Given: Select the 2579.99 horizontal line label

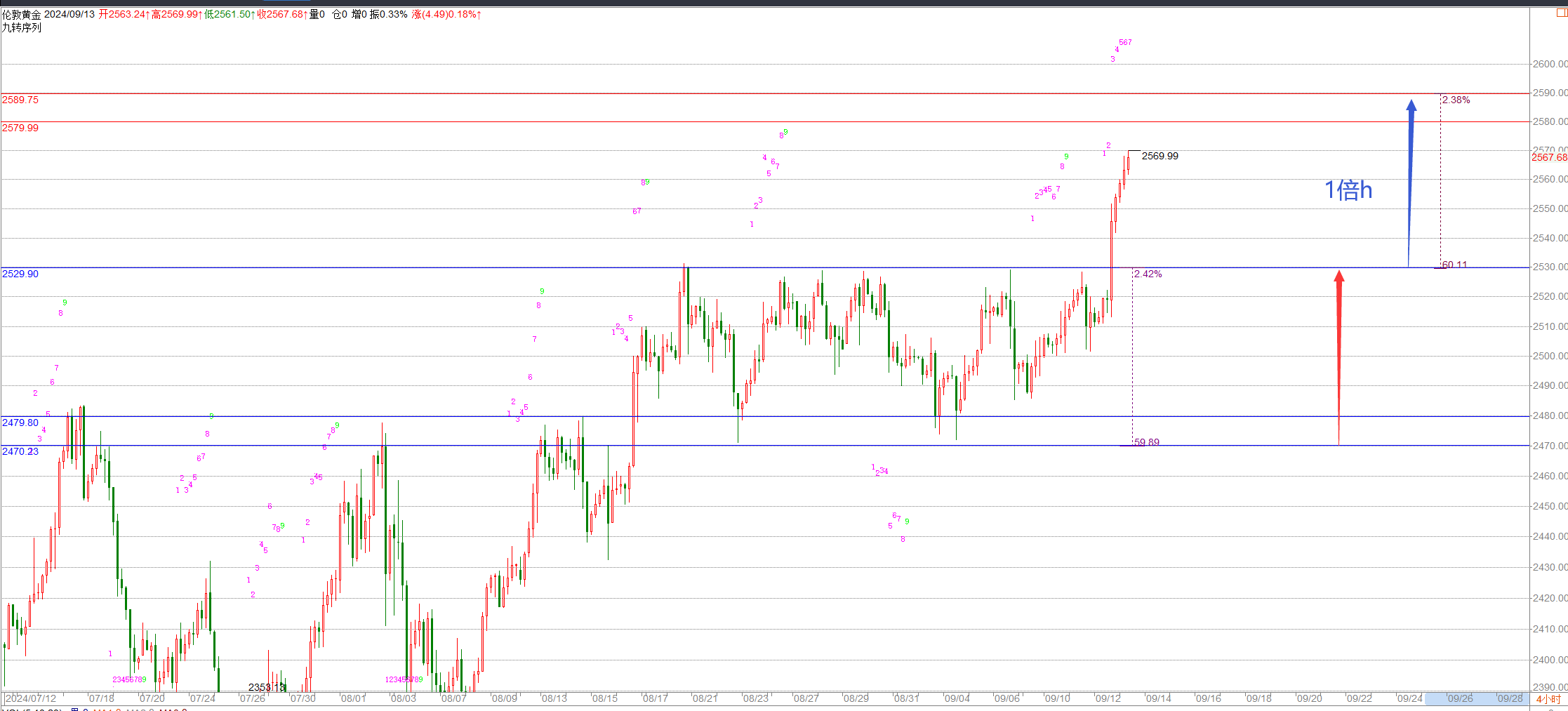Looking at the screenshot, I should 20,128.
